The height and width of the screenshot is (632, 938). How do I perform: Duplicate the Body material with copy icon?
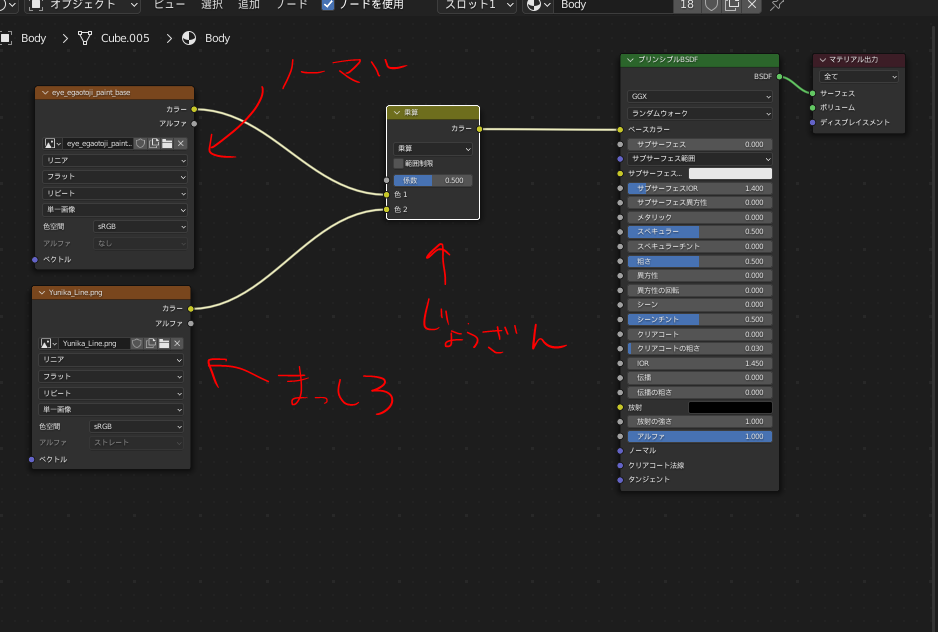[732, 5]
